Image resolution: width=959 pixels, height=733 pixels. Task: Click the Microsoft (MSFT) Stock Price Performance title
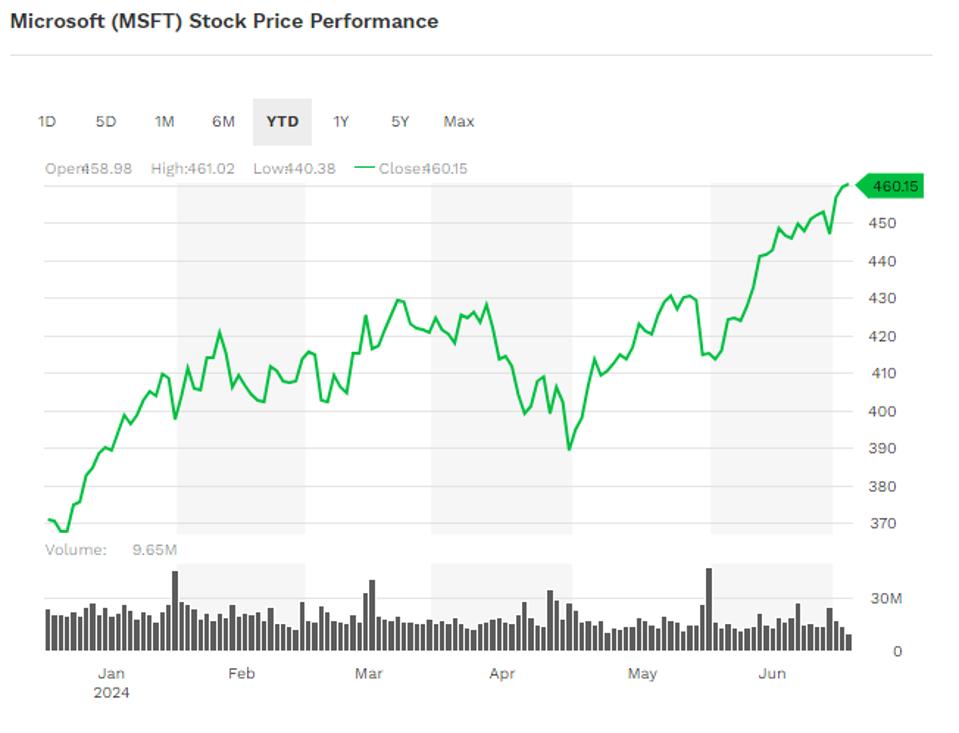[224, 21]
